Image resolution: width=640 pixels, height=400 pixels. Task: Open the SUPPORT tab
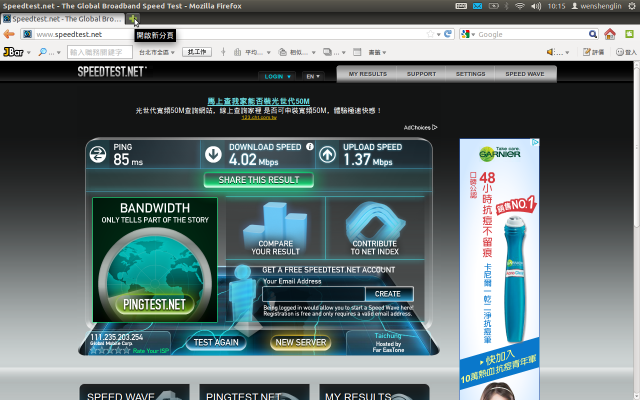click(421, 74)
